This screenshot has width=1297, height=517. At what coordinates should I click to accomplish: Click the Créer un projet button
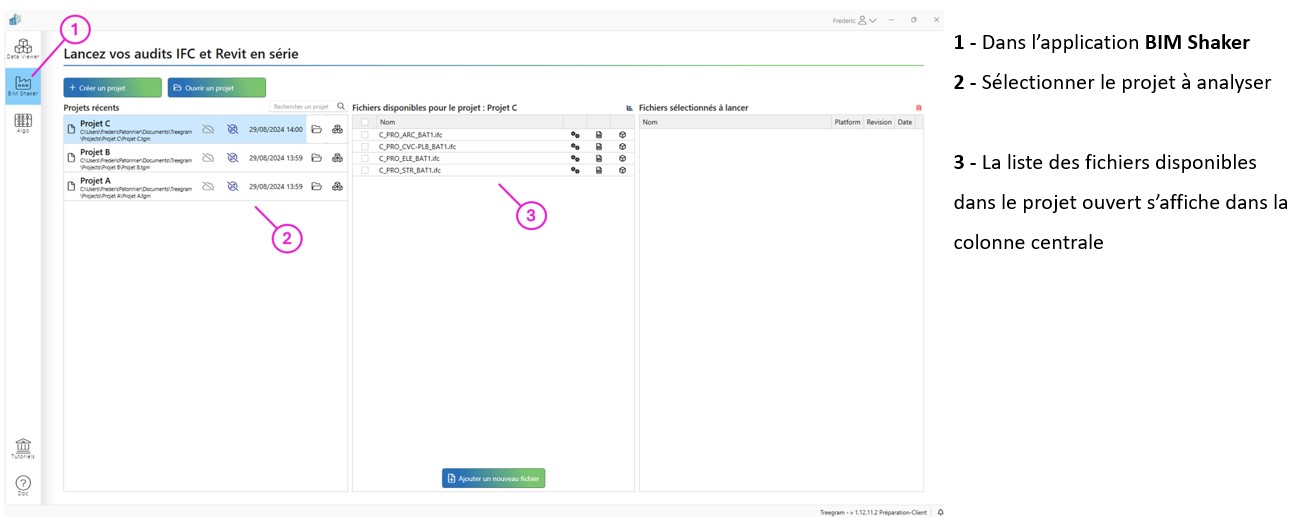(112, 88)
